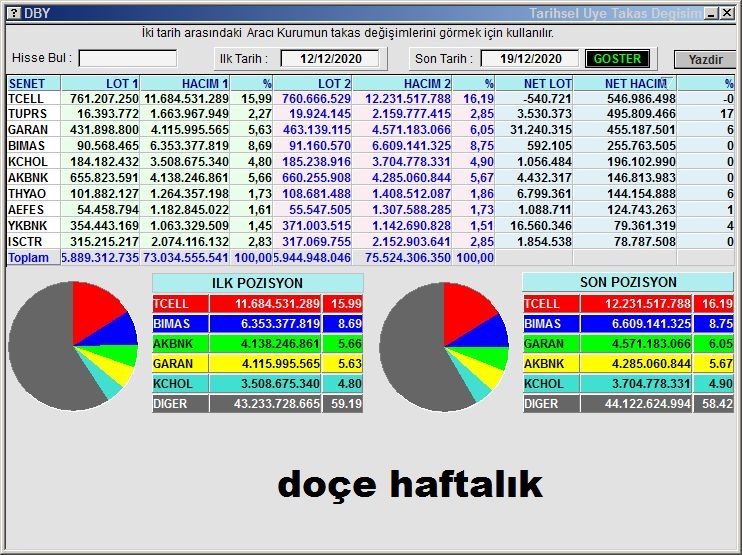
Task: Click cyan KCHOL swatch in ILK POZISYON
Action: [x=180, y=383]
